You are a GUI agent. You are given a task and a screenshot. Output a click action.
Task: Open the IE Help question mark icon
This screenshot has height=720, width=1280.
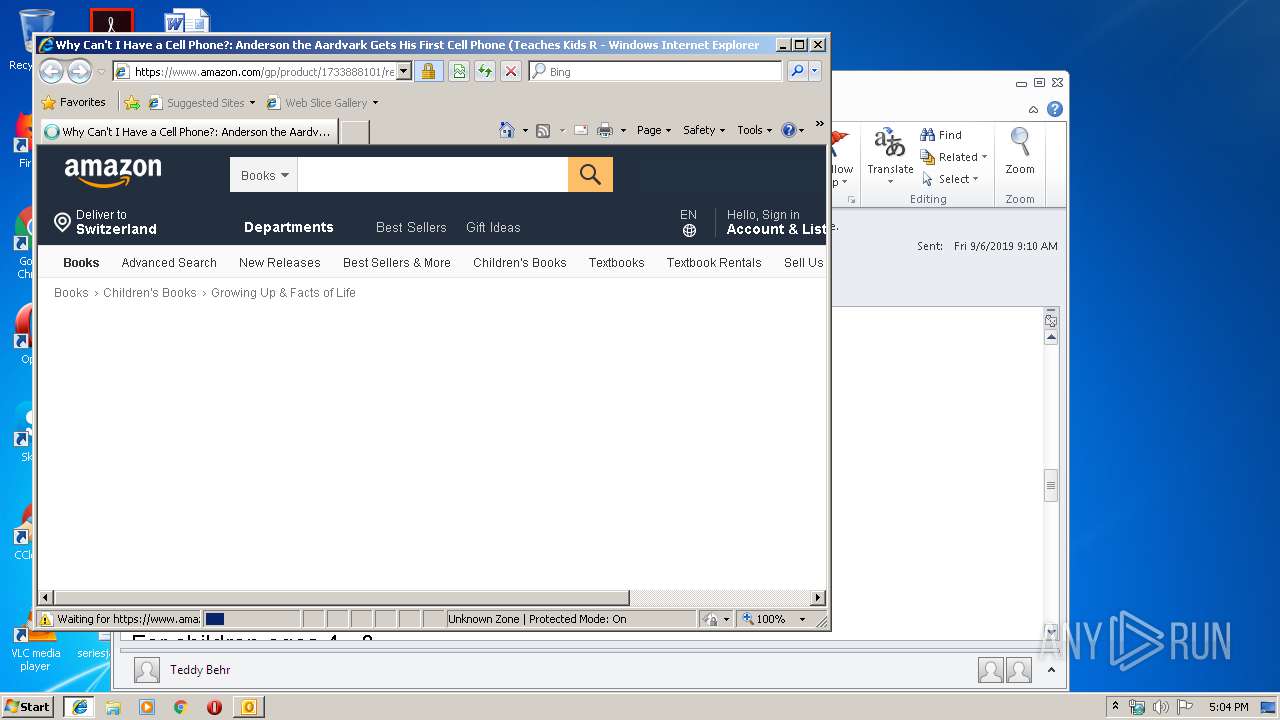coord(788,130)
